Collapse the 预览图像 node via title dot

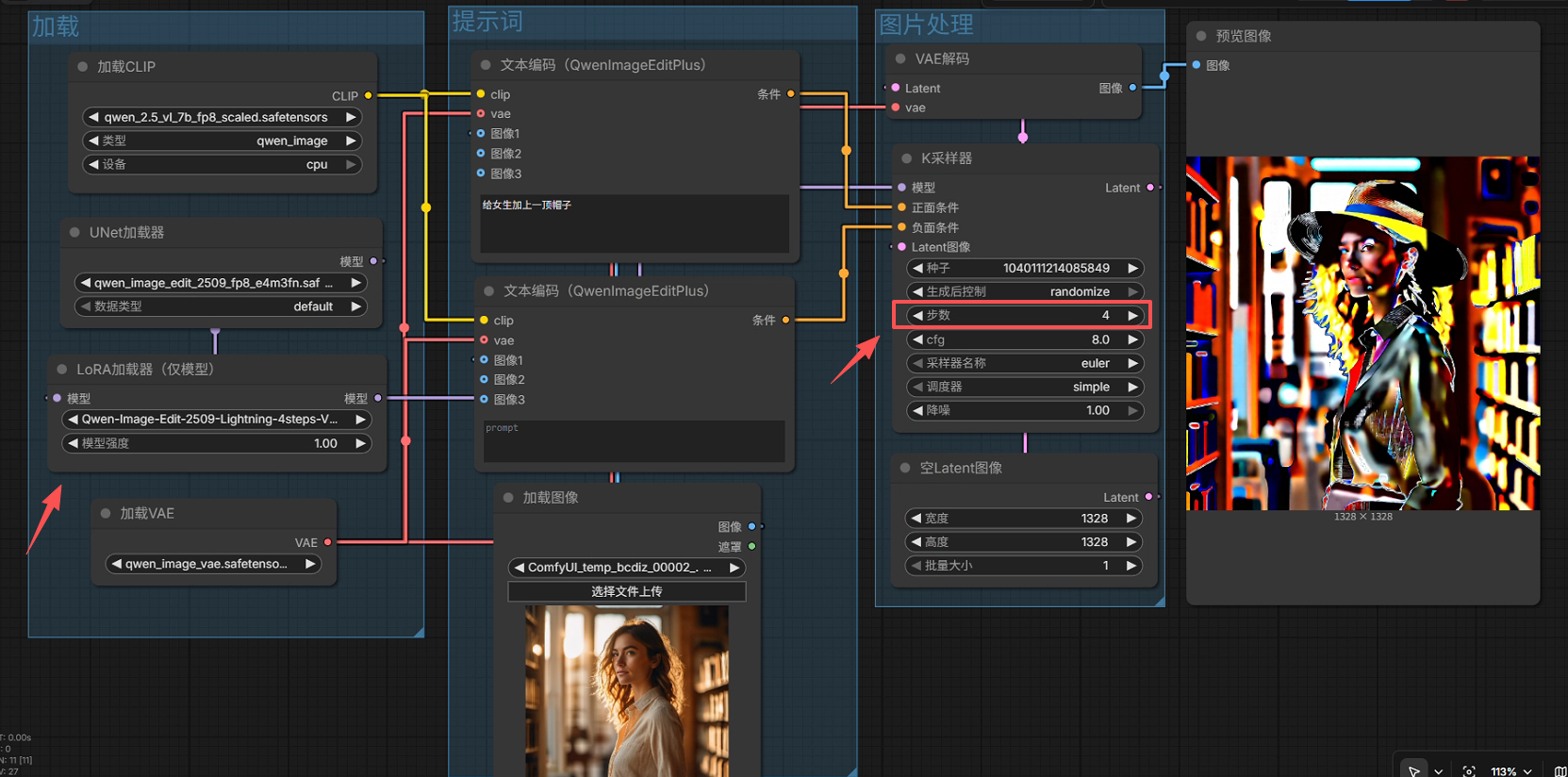point(1201,36)
